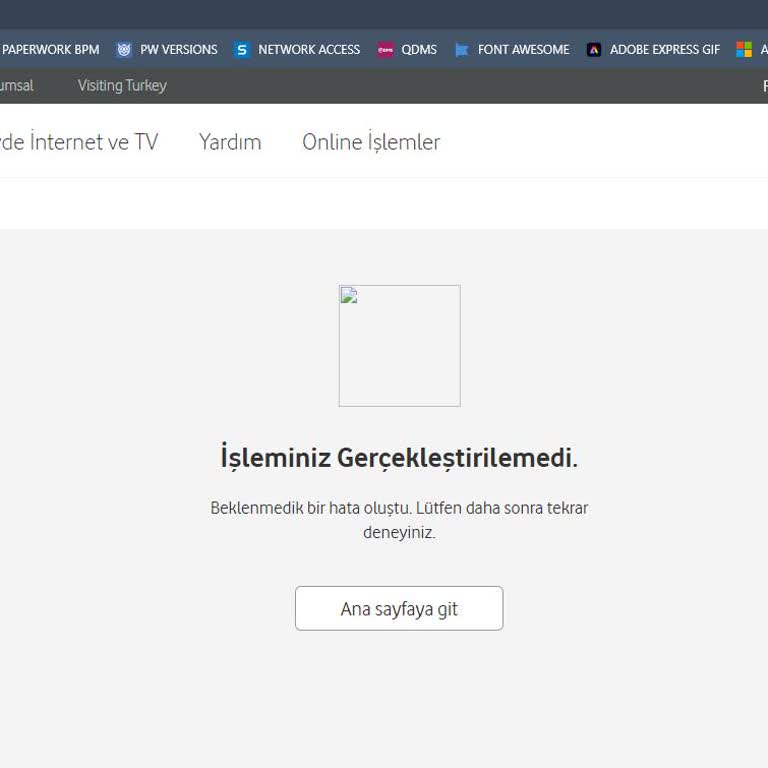768x768 pixels.
Task: Open the Visiting Turkey link
Action: point(122,86)
